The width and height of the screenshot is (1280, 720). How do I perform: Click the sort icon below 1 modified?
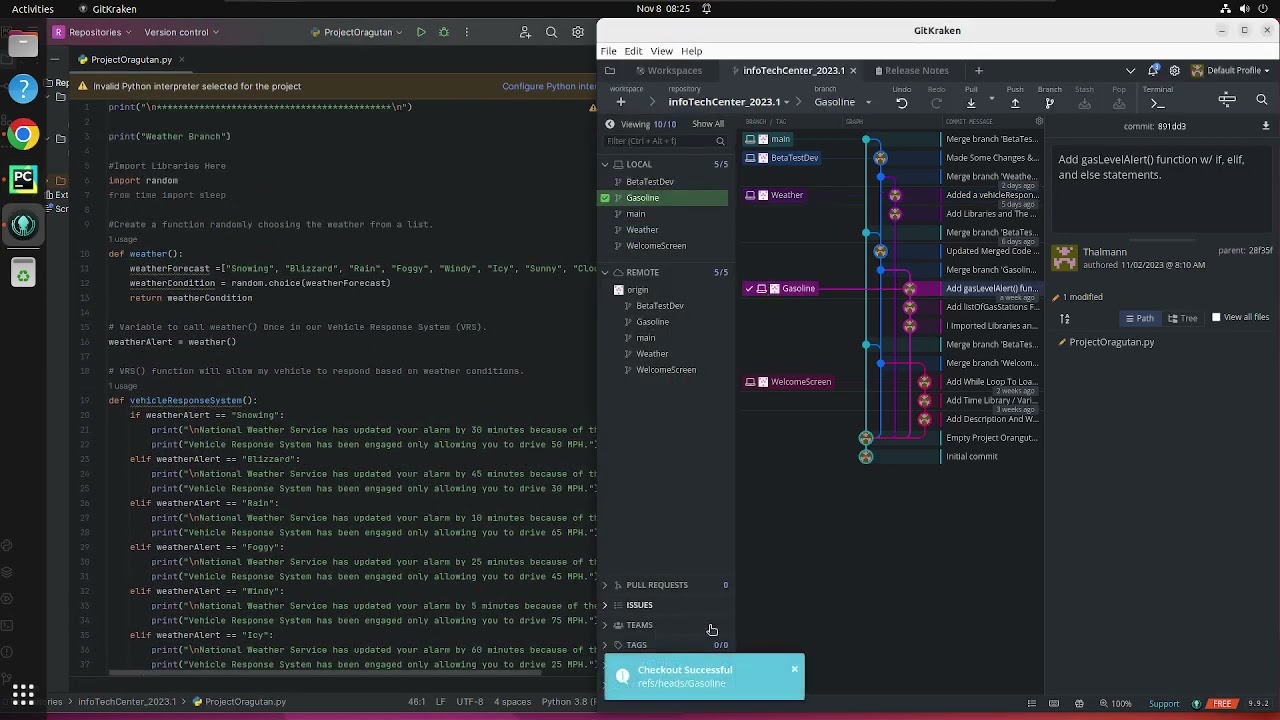click(1065, 319)
